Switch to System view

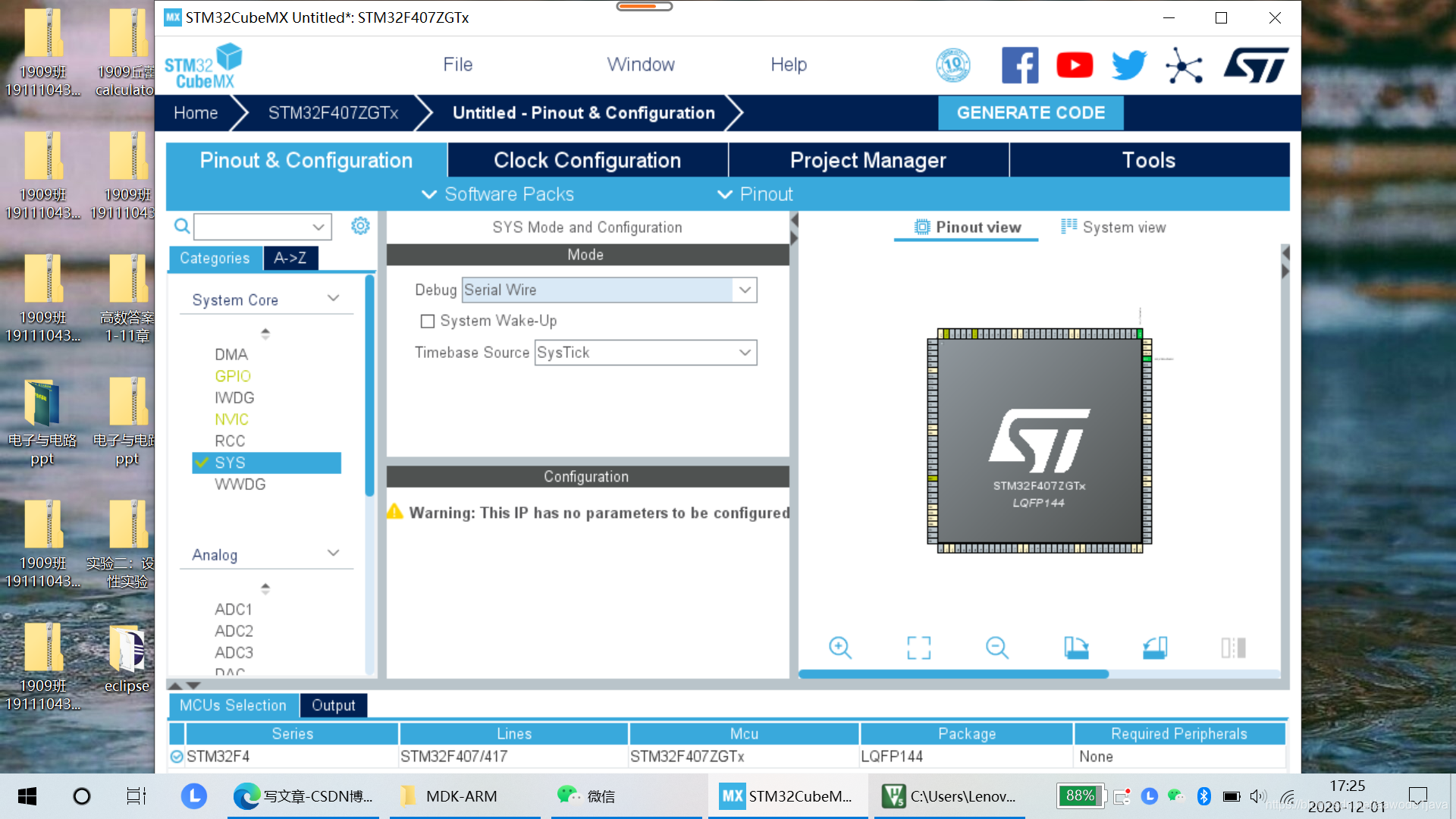pyautogui.click(x=1113, y=227)
